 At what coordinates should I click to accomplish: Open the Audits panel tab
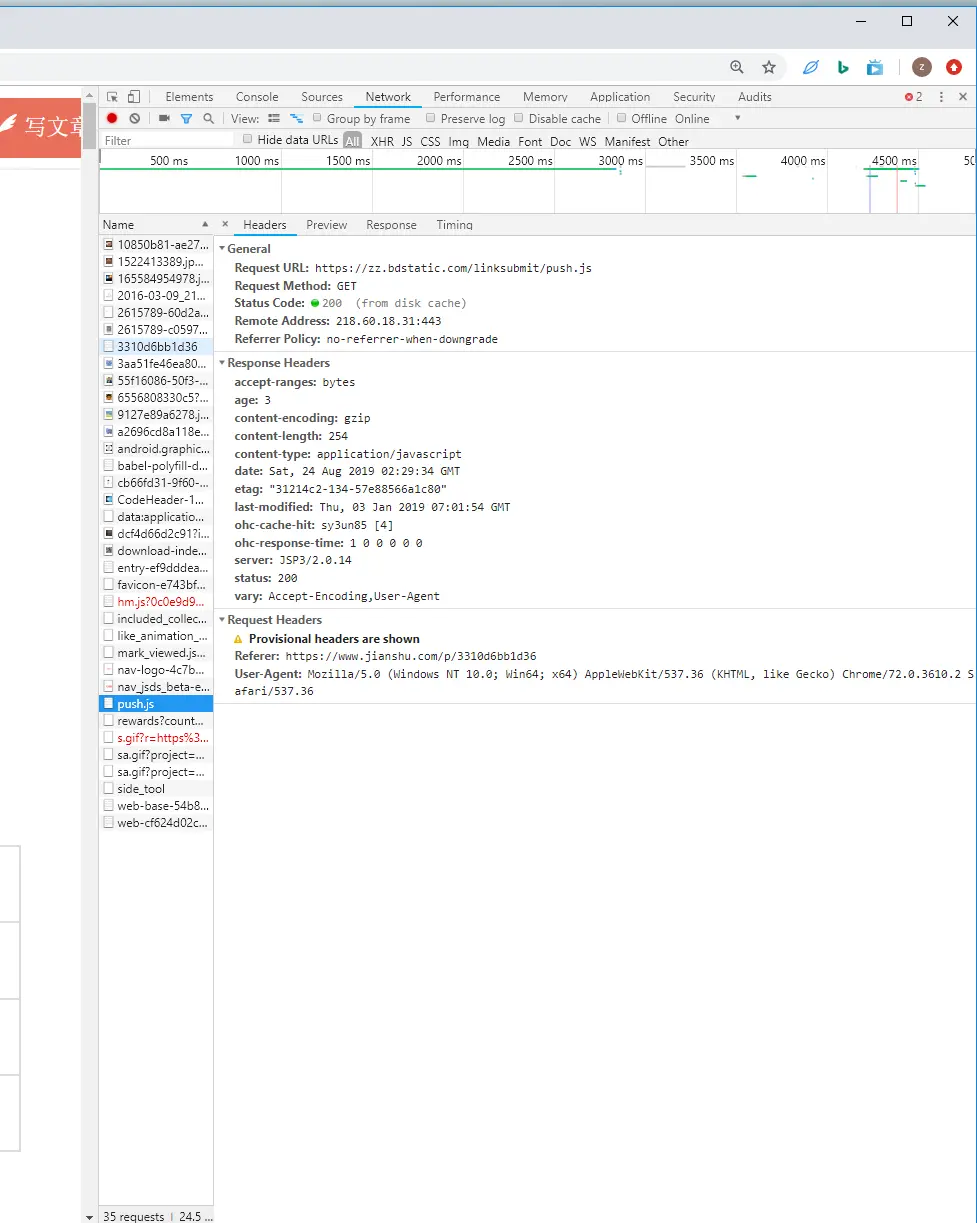pyautogui.click(x=755, y=97)
